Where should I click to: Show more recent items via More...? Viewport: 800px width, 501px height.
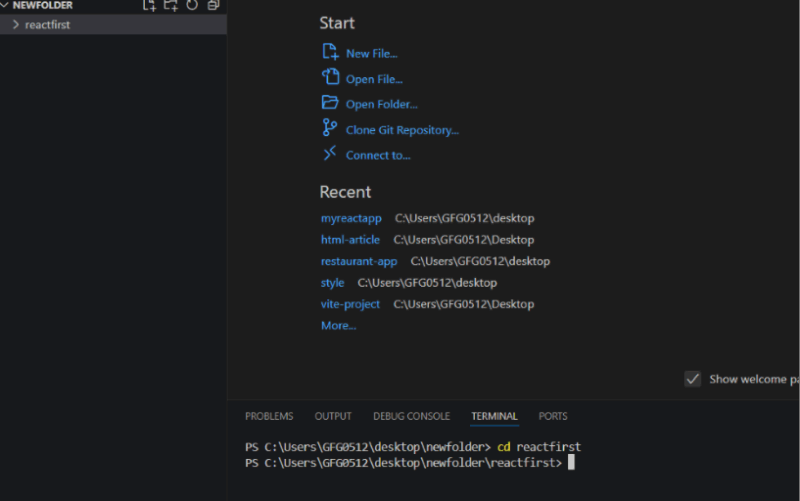pos(338,325)
